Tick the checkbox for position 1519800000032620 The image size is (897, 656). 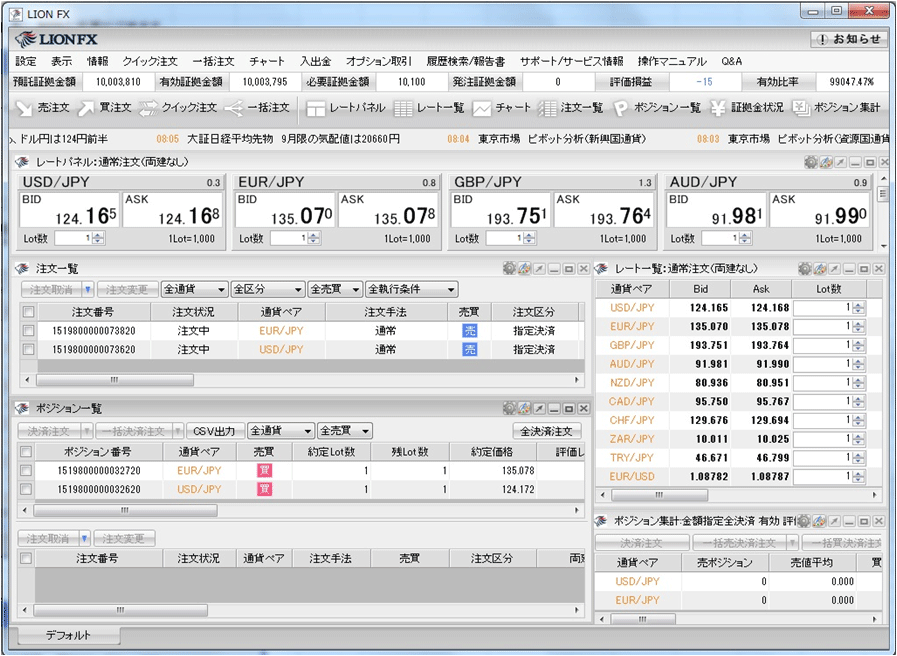(26, 489)
